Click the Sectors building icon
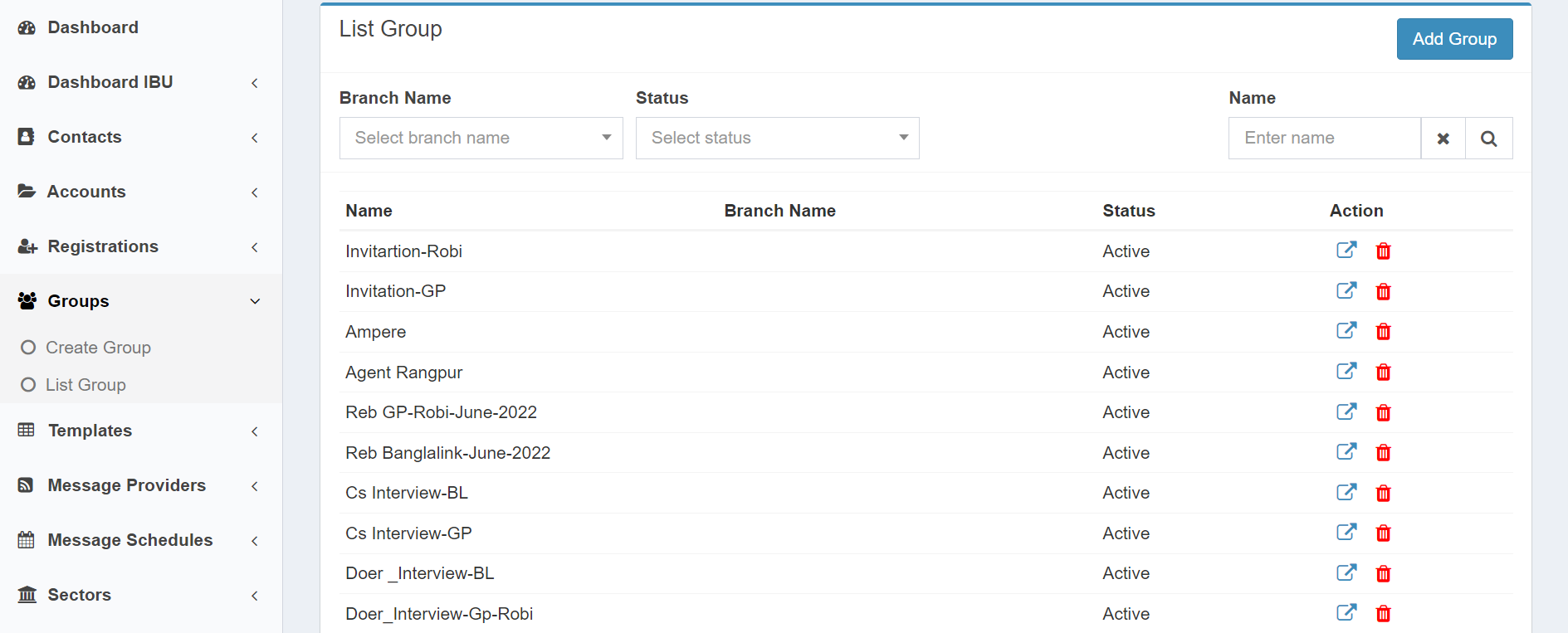This screenshot has width=1568, height=633. click(27, 595)
